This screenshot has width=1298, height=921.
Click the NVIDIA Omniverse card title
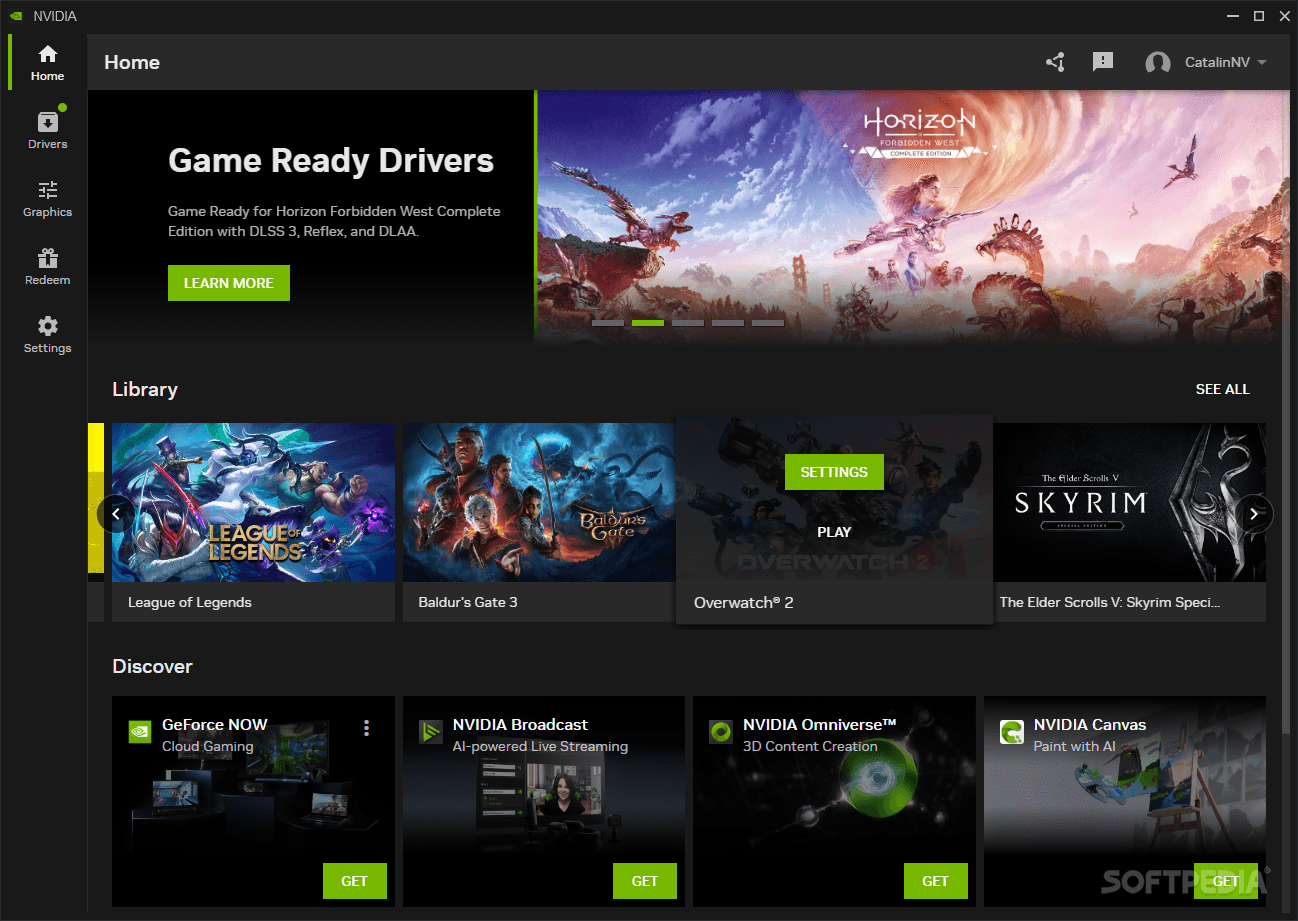click(820, 725)
